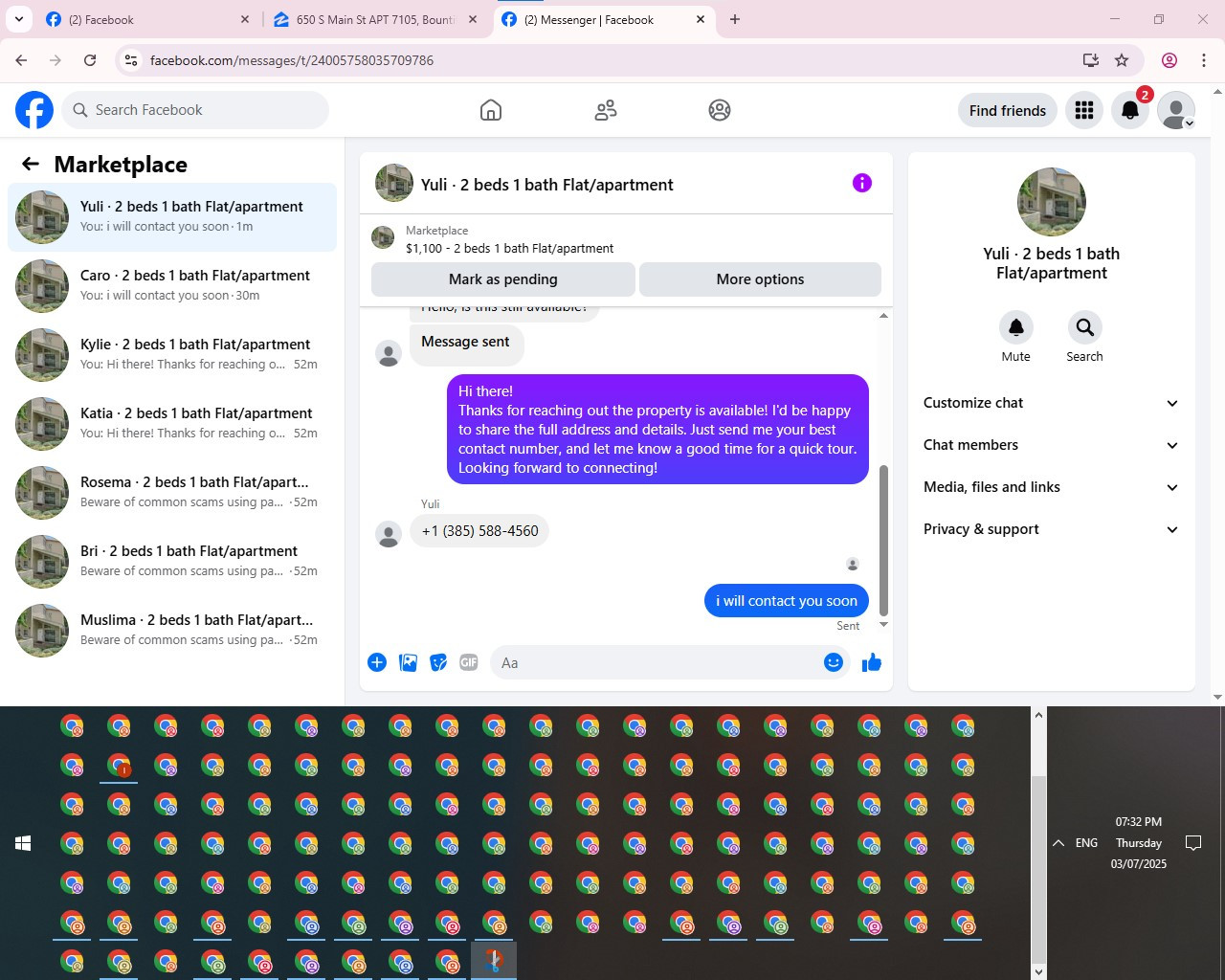Expand Media, files and links section
The image size is (1225, 980).
[1051, 487]
